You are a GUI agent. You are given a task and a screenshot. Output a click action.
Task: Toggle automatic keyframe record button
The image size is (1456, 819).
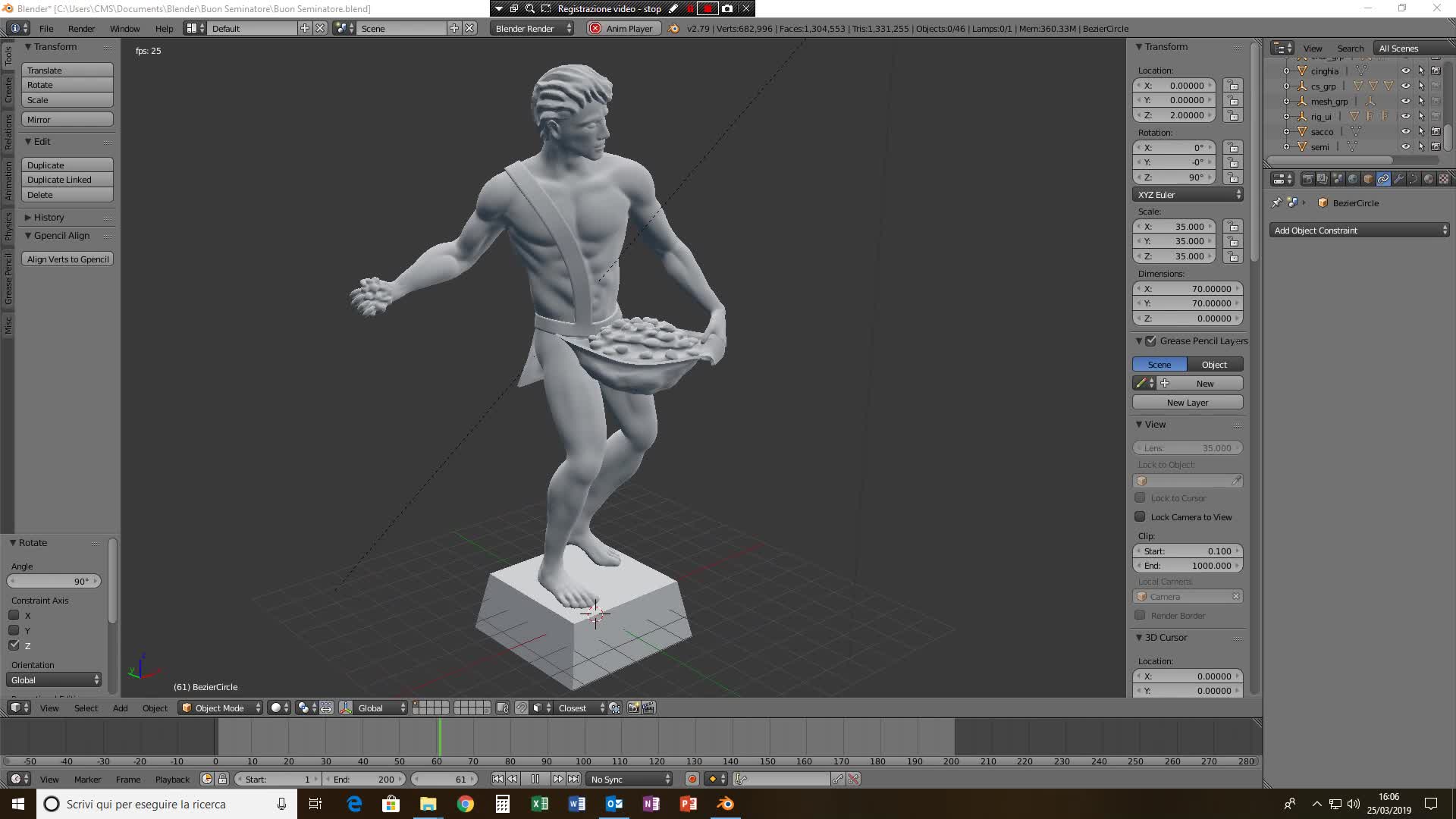(692, 779)
